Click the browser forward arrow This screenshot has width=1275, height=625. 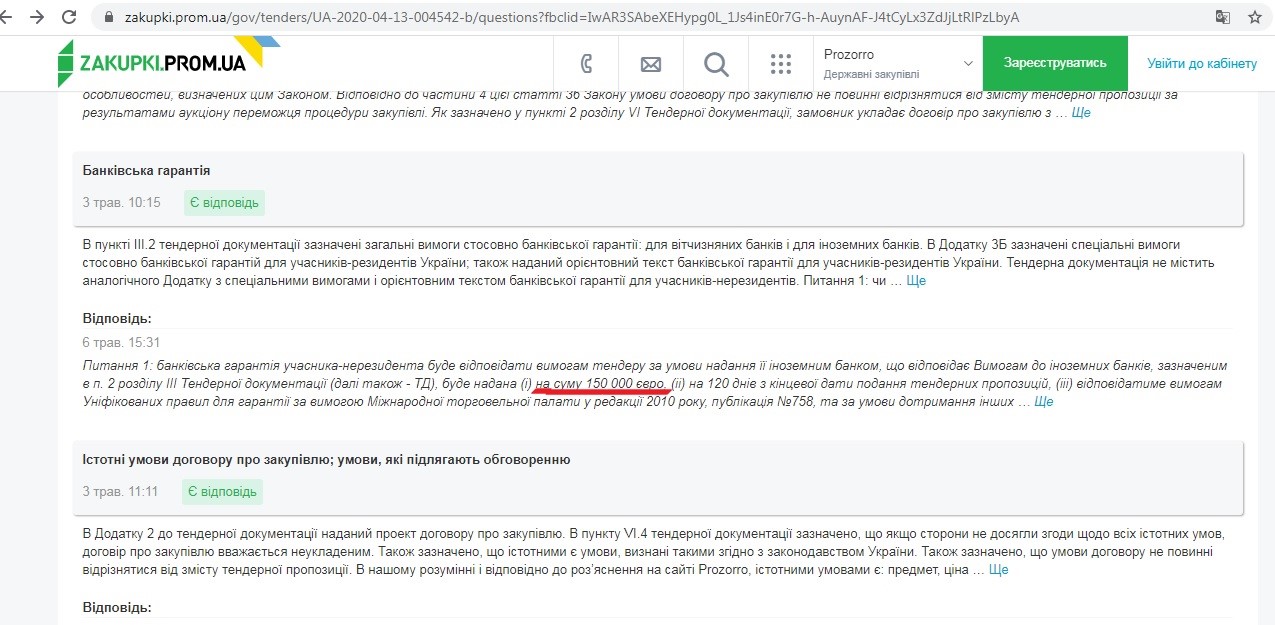(x=38, y=17)
